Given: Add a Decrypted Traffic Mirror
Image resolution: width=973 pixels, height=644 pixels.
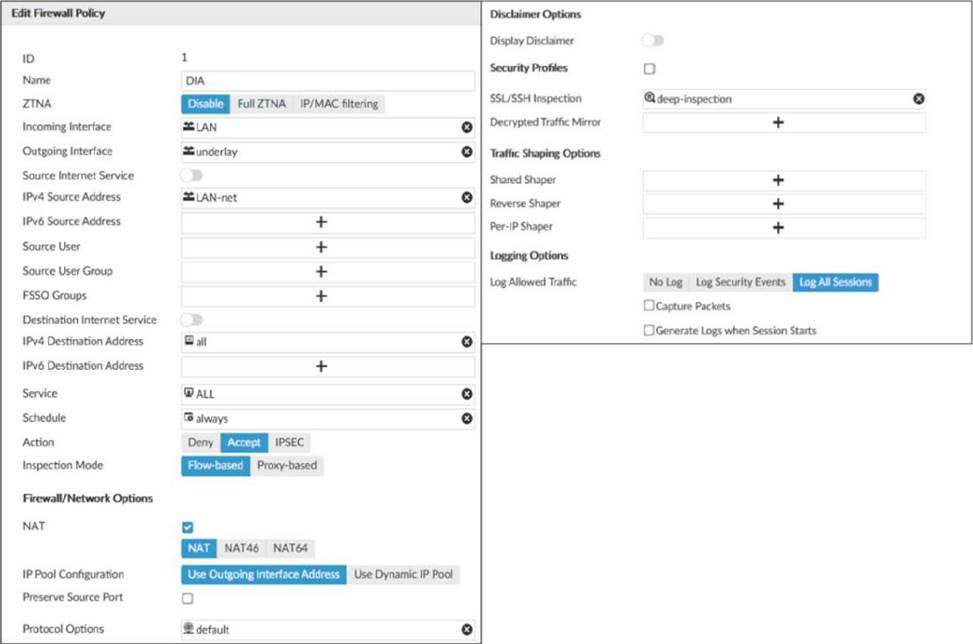Looking at the screenshot, I should (777, 123).
